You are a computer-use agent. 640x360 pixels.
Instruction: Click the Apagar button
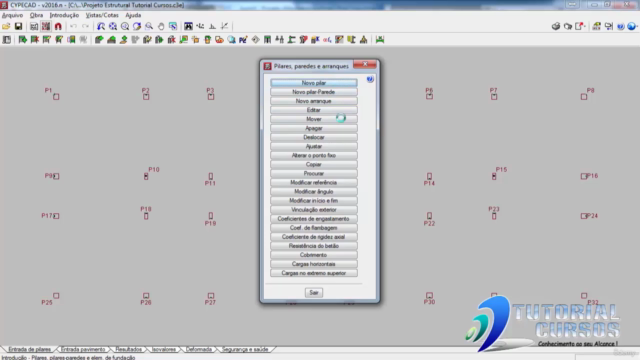click(x=313, y=128)
